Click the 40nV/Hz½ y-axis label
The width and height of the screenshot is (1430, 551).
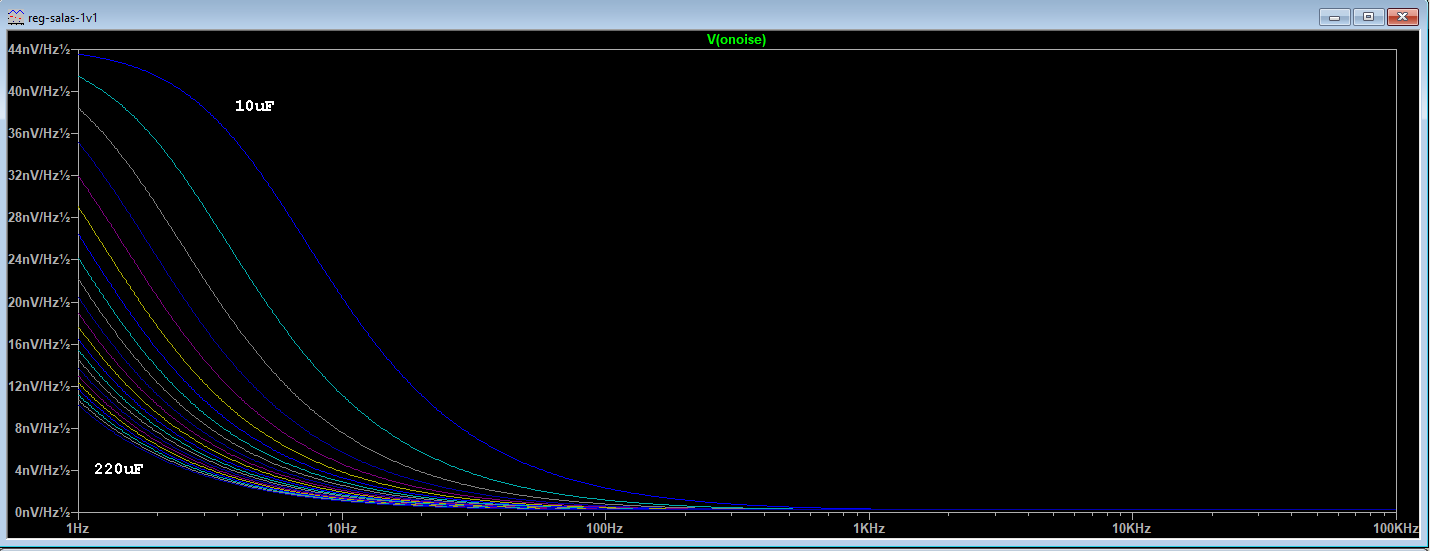(x=40, y=91)
